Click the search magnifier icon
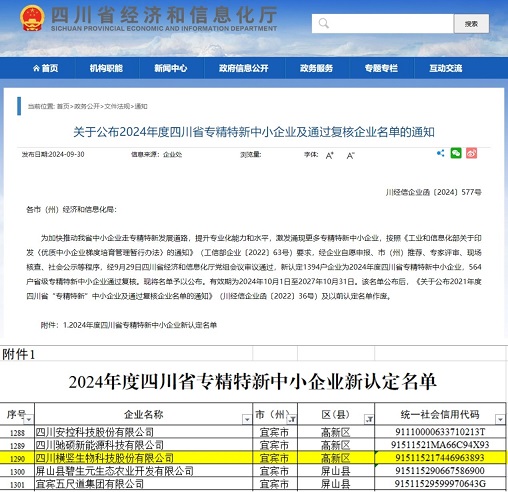This screenshot has width=508, height=492. pos(323,23)
